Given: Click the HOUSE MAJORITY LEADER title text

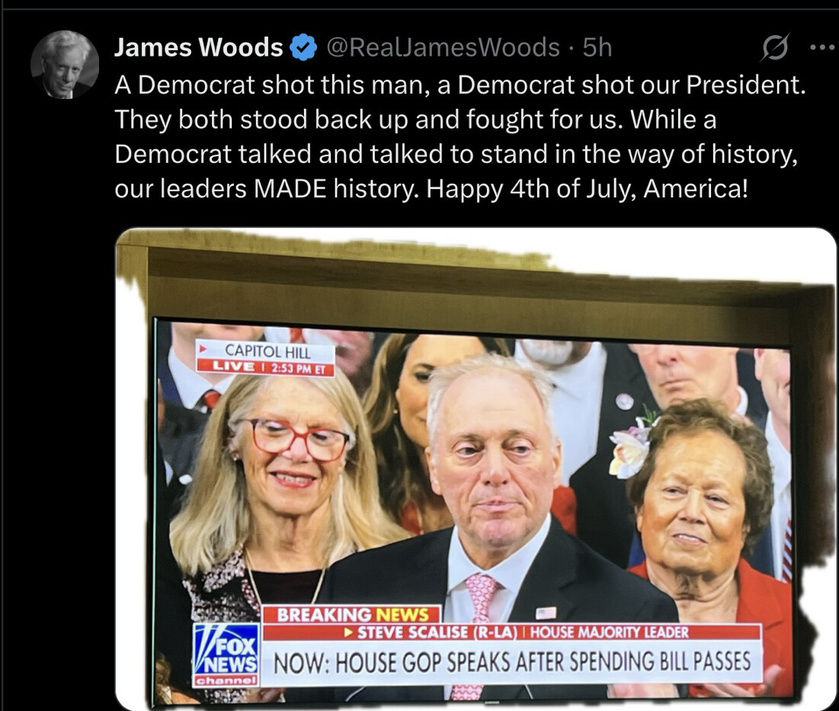Looking at the screenshot, I should tap(609, 632).
